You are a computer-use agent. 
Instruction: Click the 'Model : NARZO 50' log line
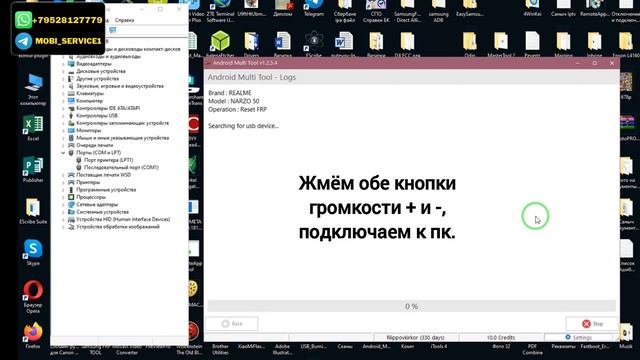pyautogui.click(x=233, y=101)
